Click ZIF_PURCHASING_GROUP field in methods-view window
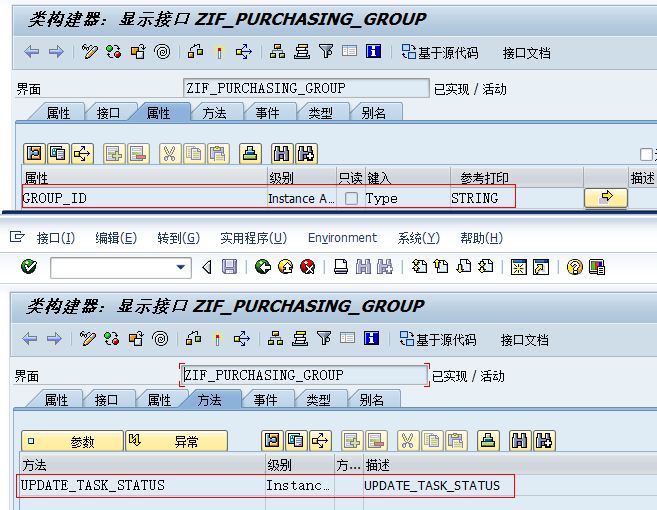 (x=304, y=375)
